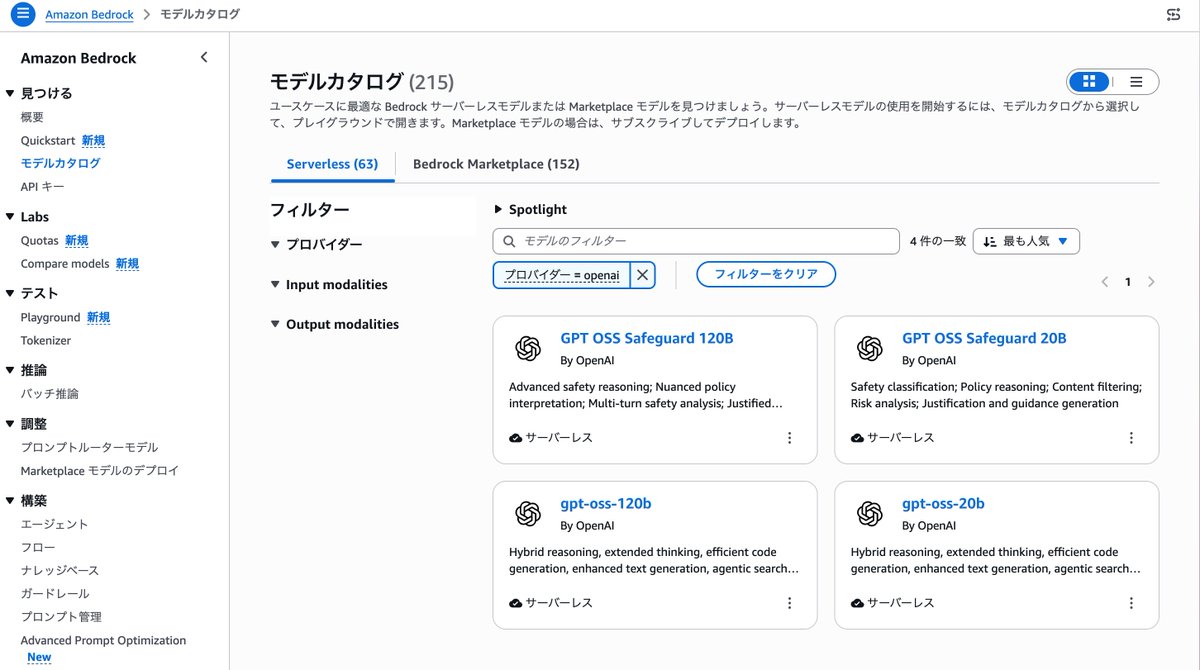
Task: Click Amazon Bedrock breadcrumb link
Action: click(87, 15)
